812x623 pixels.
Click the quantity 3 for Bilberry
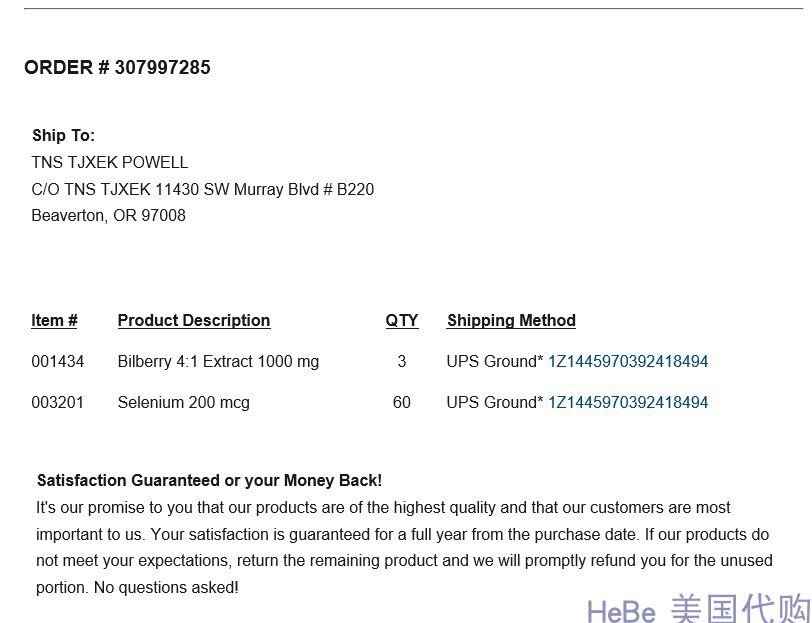point(402,361)
